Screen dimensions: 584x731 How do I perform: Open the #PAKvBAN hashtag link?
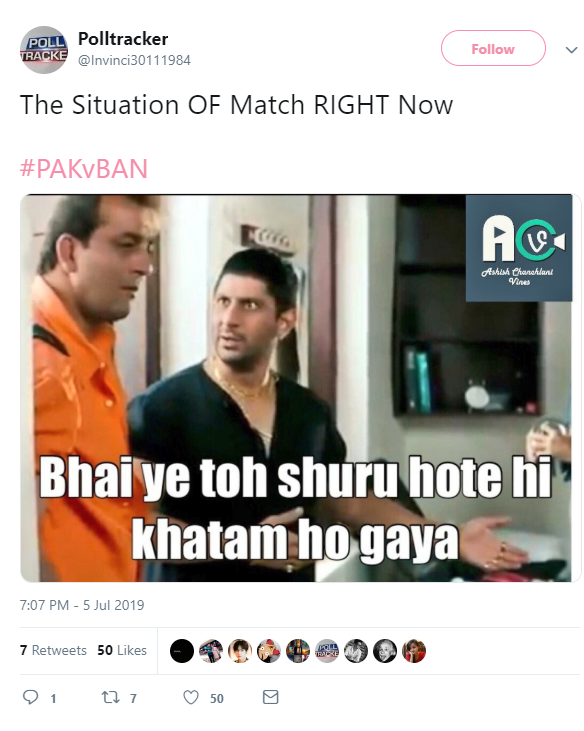(x=84, y=169)
